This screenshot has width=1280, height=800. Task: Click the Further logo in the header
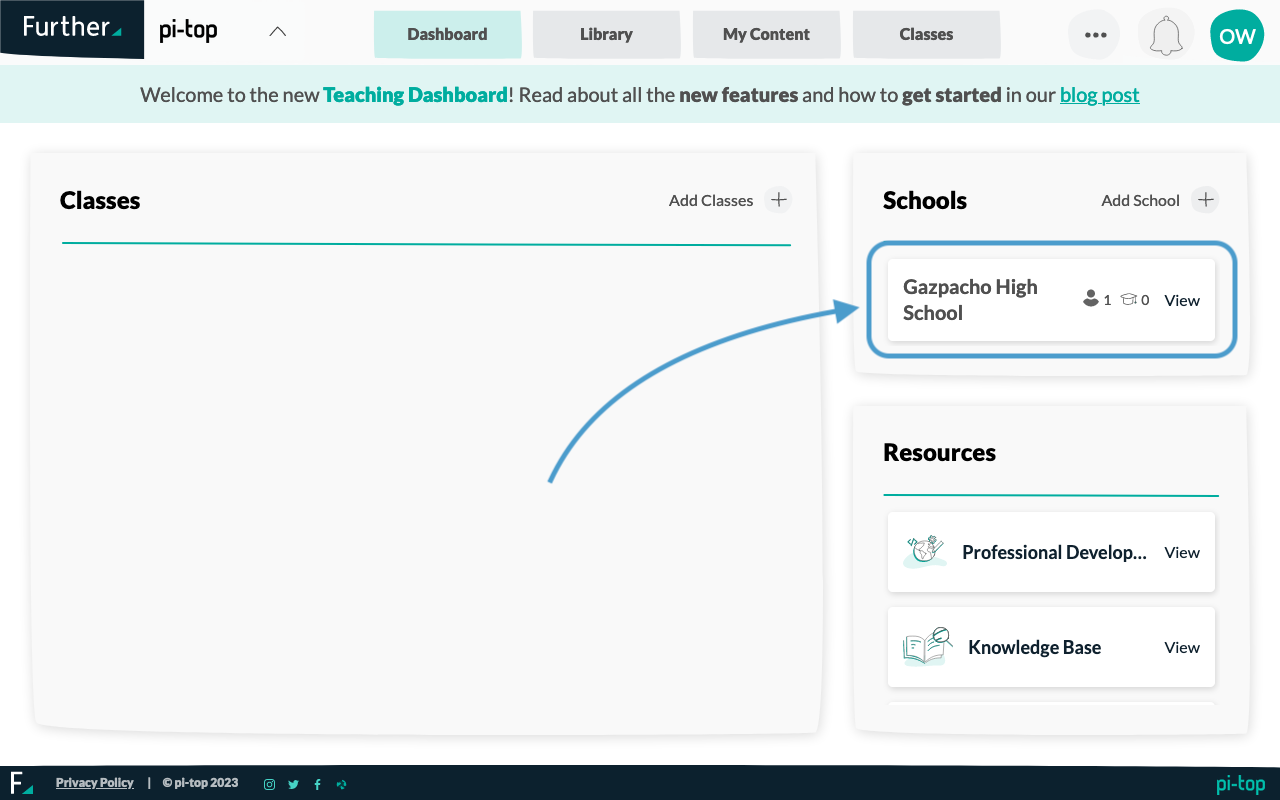(x=72, y=28)
